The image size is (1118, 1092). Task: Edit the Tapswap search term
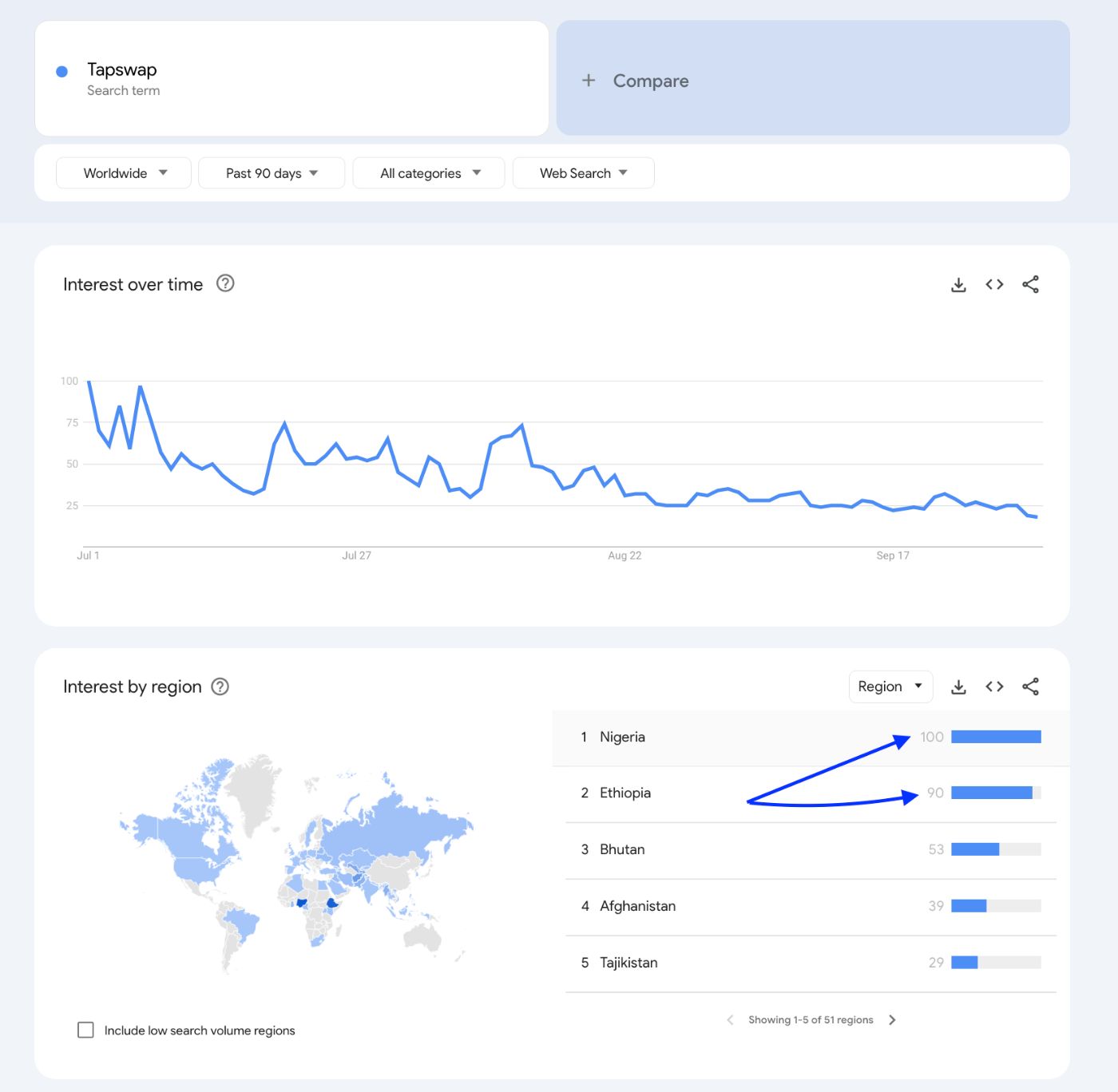pyautogui.click(x=291, y=78)
